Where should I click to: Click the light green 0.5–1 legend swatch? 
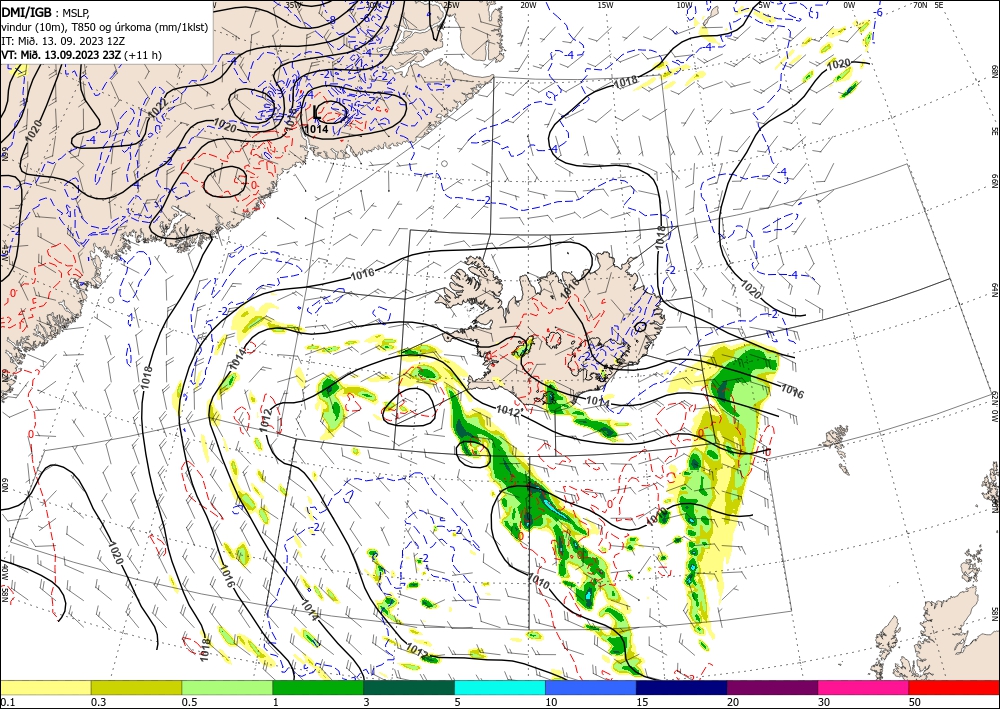[x=227, y=687]
